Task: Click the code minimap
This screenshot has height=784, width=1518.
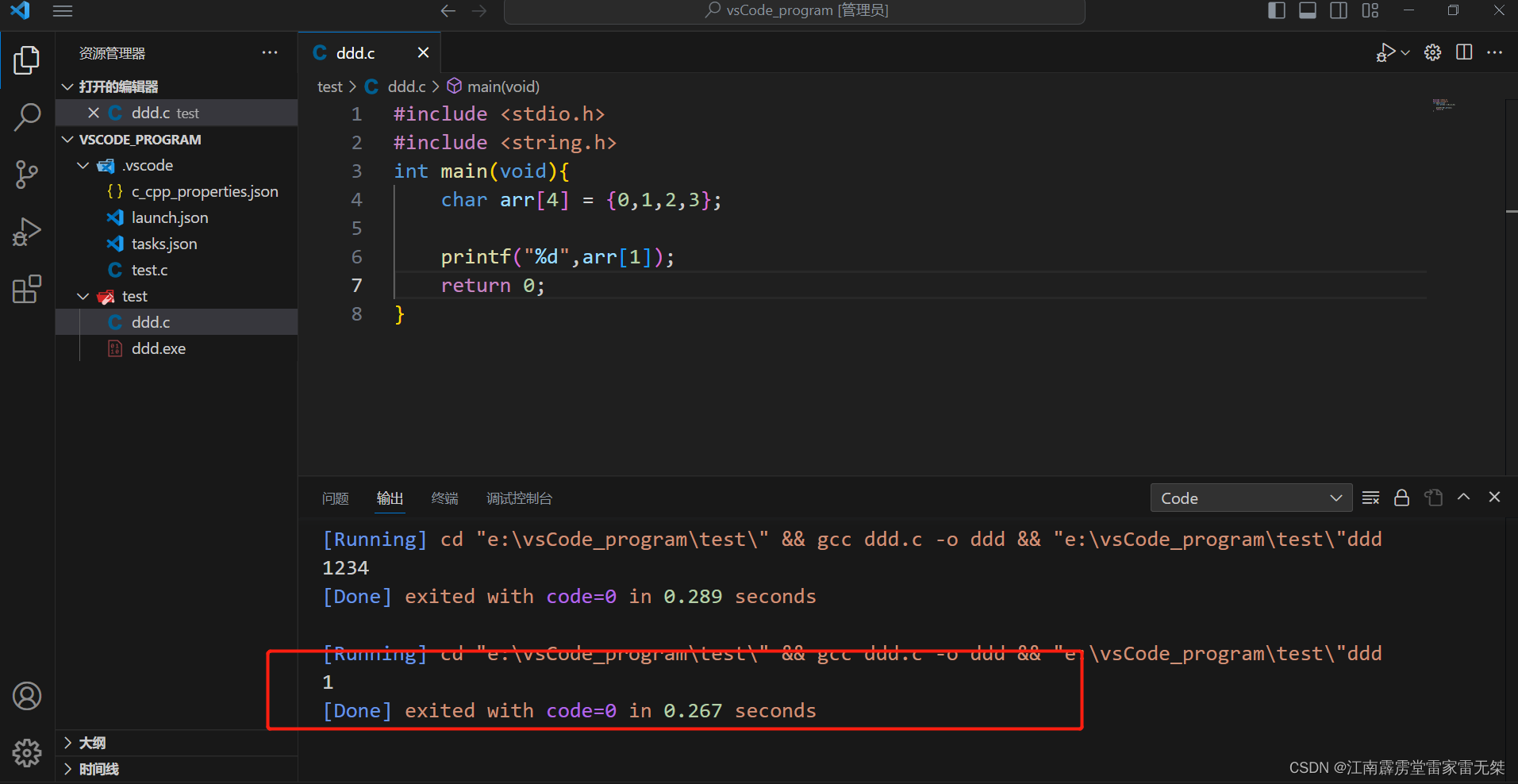Action: point(1444,105)
